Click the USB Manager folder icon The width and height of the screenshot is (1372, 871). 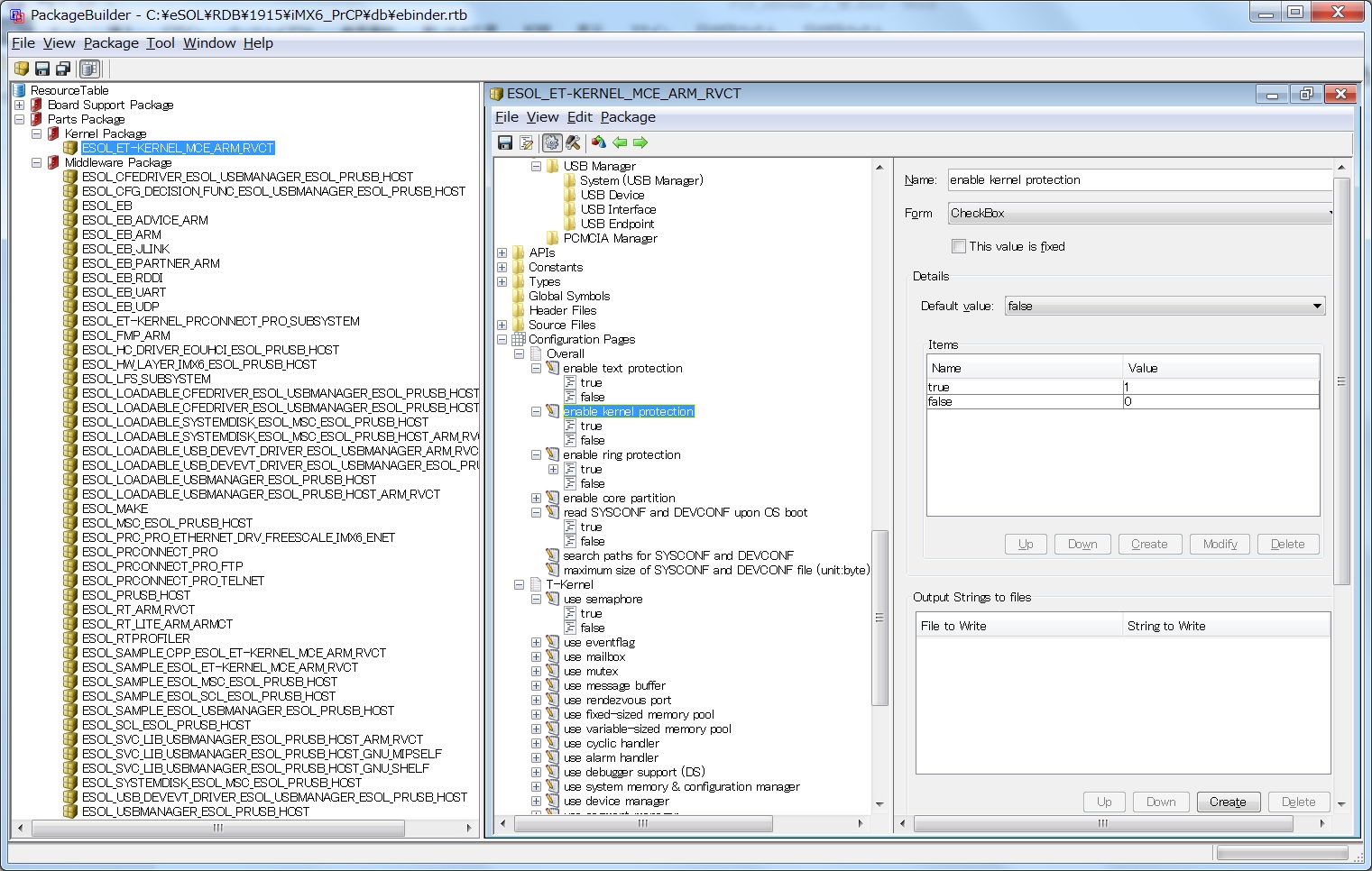click(553, 166)
